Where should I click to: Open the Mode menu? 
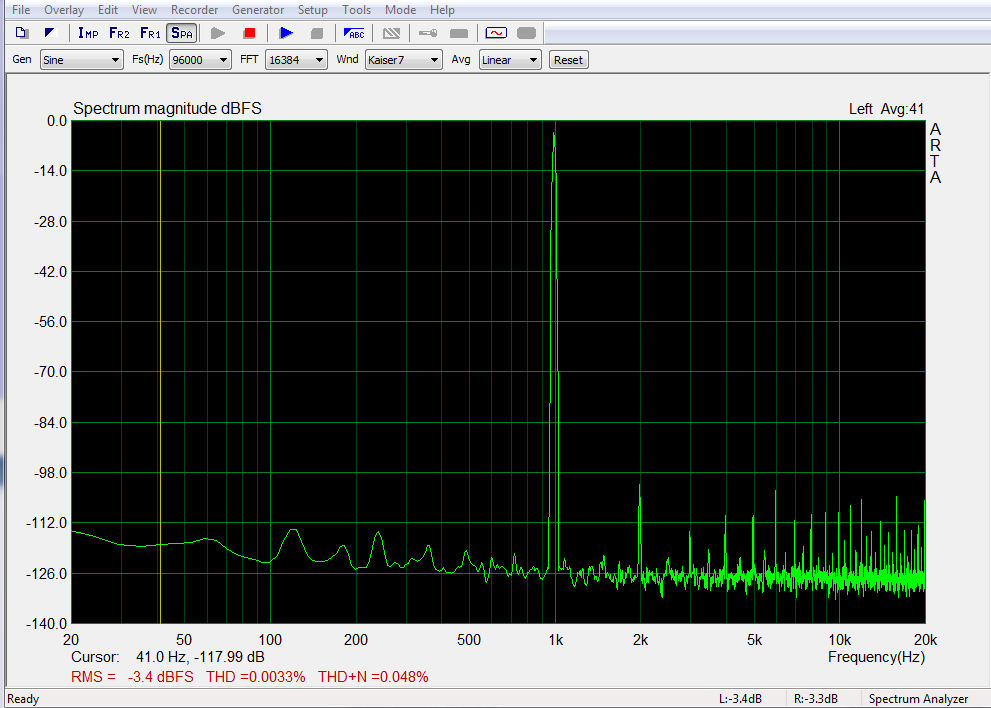point(401,10)
